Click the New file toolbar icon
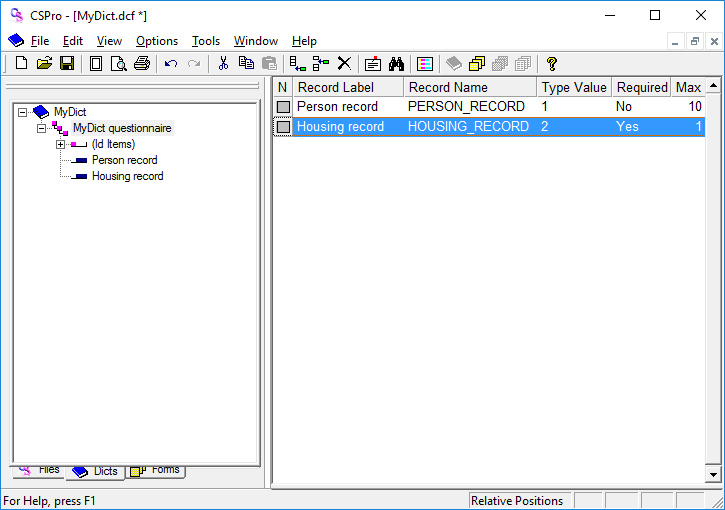This screenshot has height=510, width=725. [21, 64]
